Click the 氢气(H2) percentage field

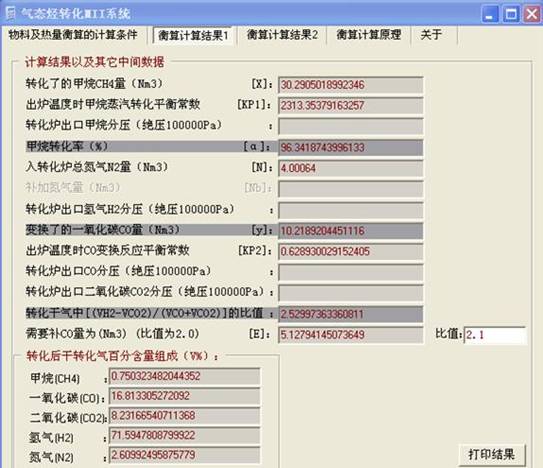pyautogui.click(x=185, y=435)
